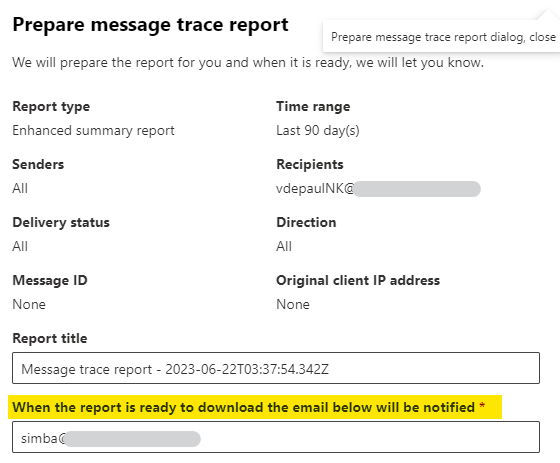Screen dimensions: 560x463
Task: Click 'None' under Original client IP address
Action: pyautogui.click(x=293, y=304)
